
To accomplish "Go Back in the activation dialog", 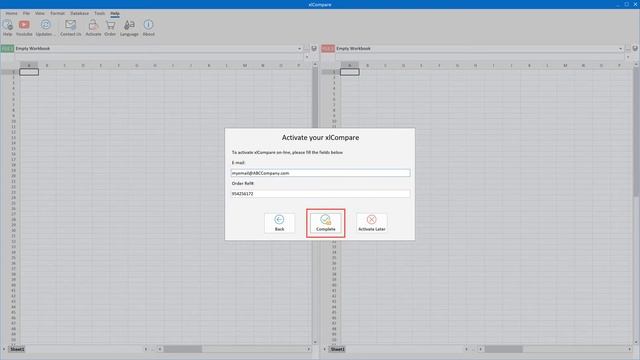I will pos(279,223).
